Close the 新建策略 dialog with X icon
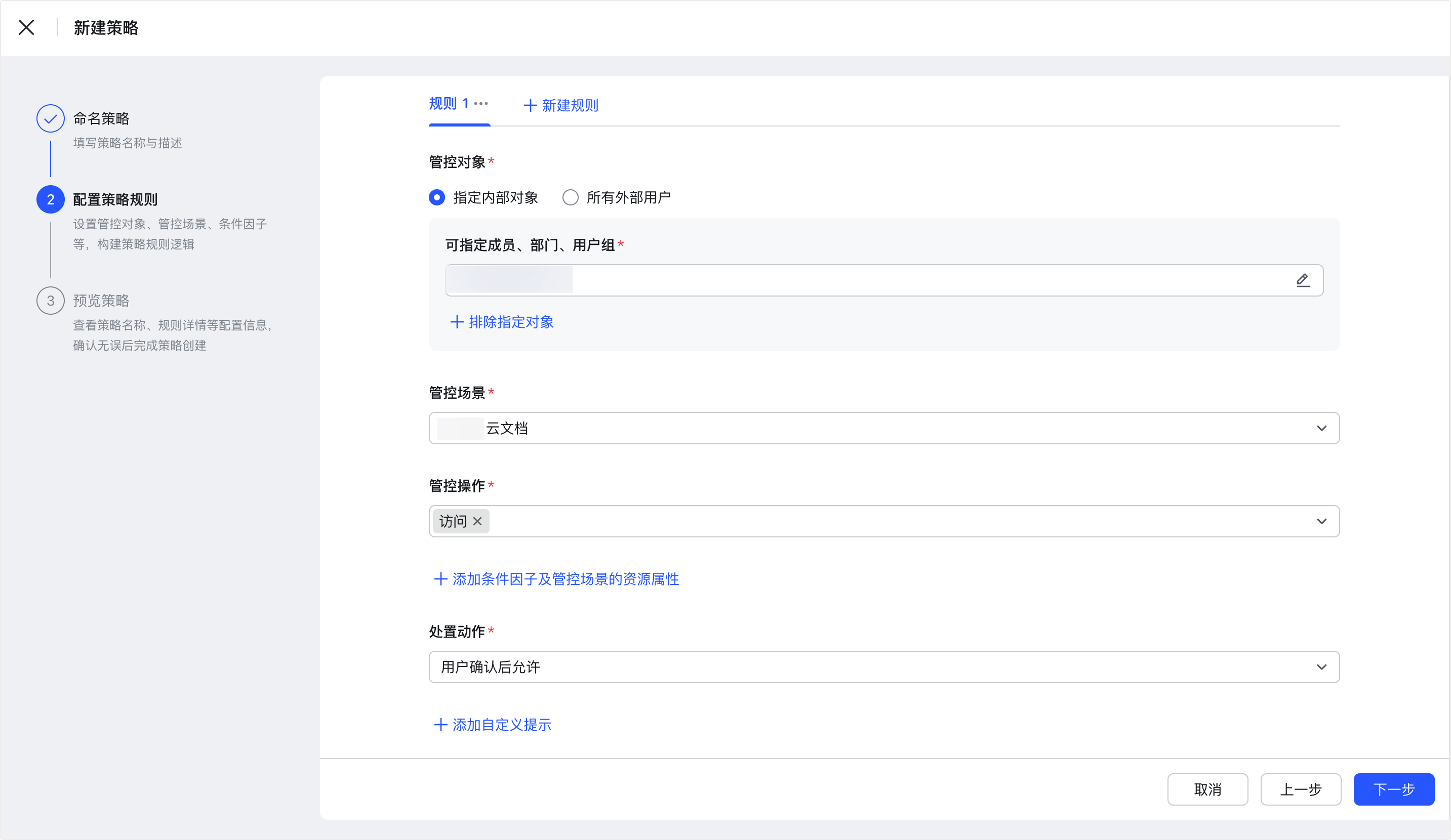The image size is (1451, 840). (26, 27)
